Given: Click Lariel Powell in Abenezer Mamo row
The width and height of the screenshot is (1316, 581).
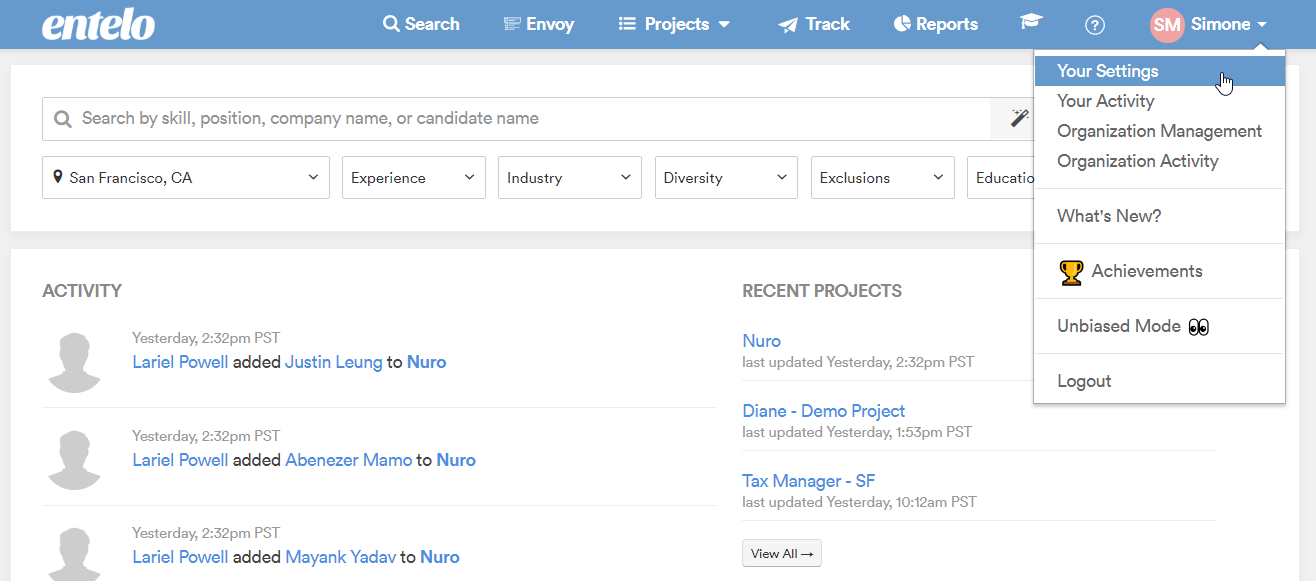Looking at the screenshot, I should point(180,460).
